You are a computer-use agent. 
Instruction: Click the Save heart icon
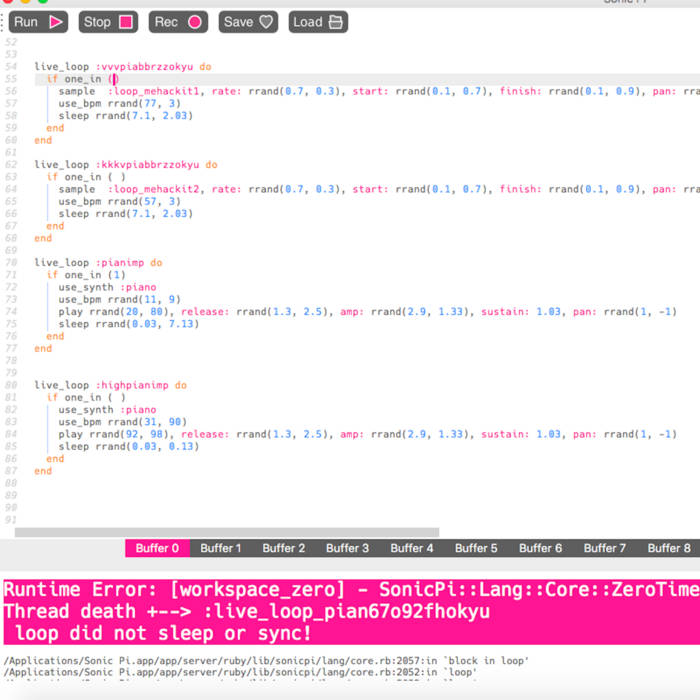click(x=266, y=22)
